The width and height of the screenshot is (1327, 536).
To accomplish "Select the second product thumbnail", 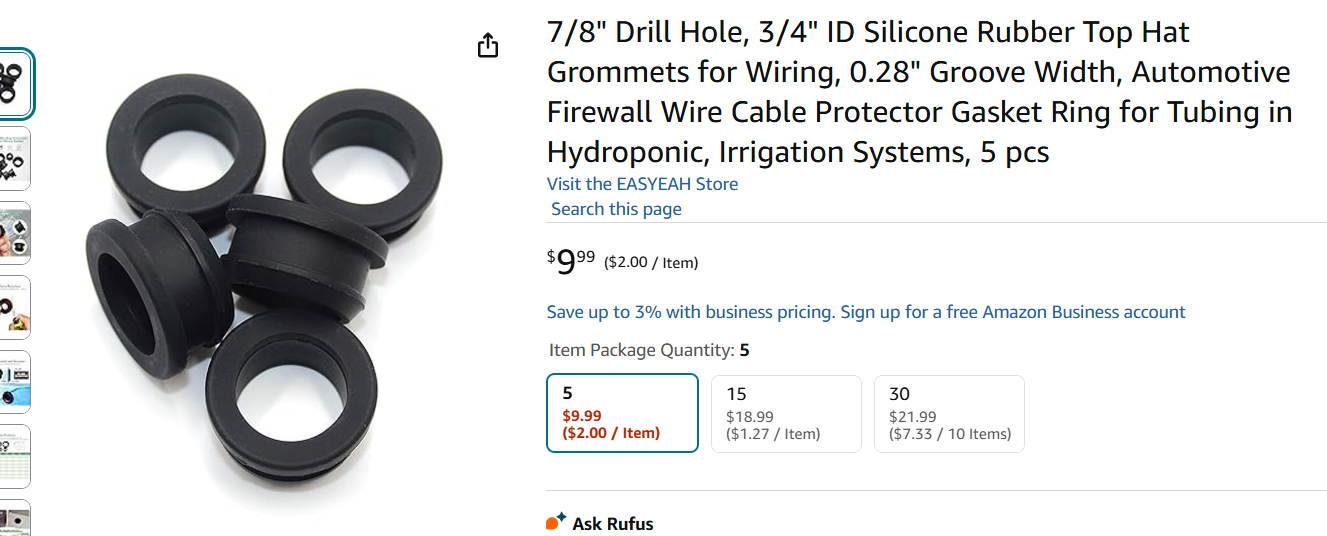I will pyautogui.click(x=15, y=158).
